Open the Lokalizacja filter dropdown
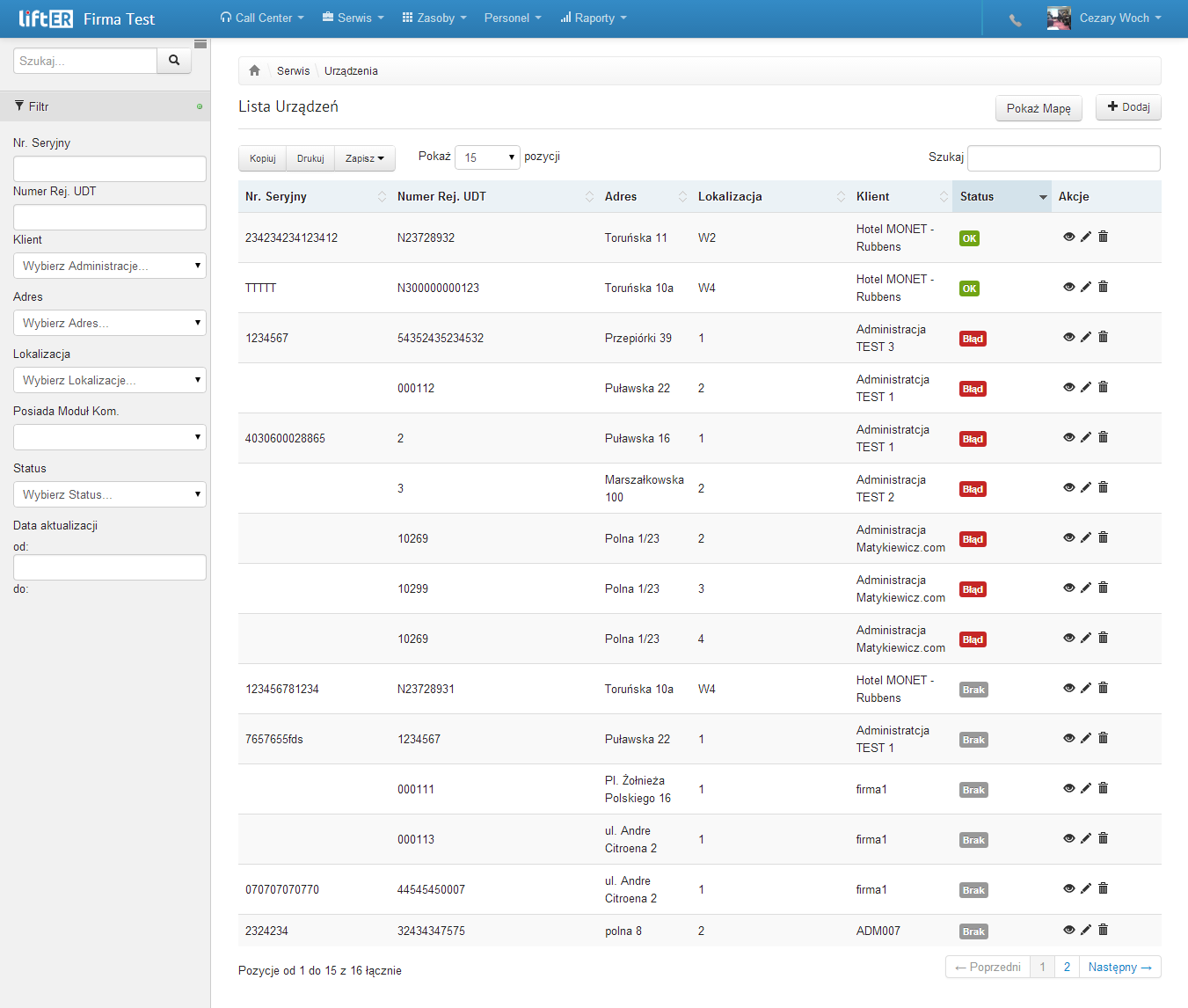The width and height of the screenshot is (1188, 1008). (x=110, y=380)
